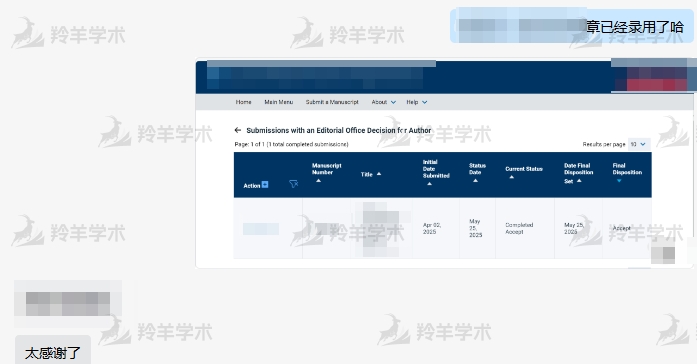This screenshot has height=364, width=697.
Task: Sort by Status Date arrow
Action: point(475,180)
